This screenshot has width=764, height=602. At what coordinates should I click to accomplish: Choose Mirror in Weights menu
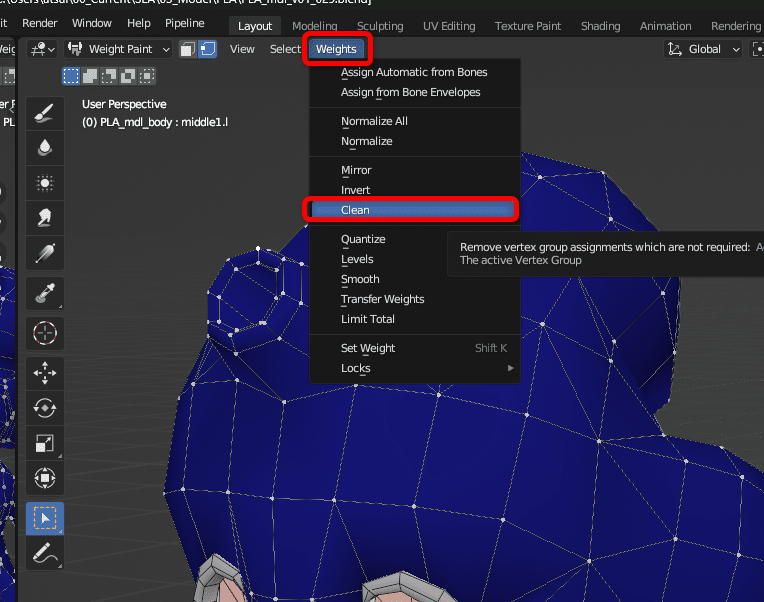(414, 170)
